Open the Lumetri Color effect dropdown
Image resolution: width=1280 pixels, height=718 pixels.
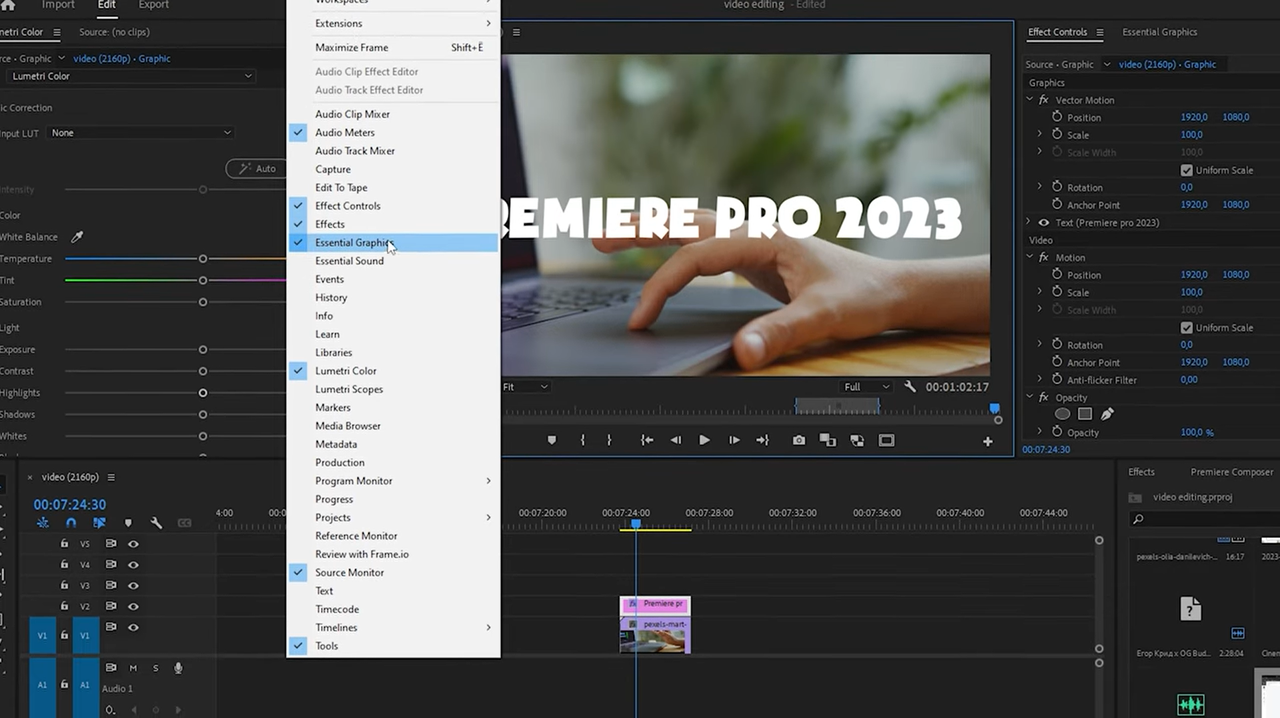(x=130, y=76)
